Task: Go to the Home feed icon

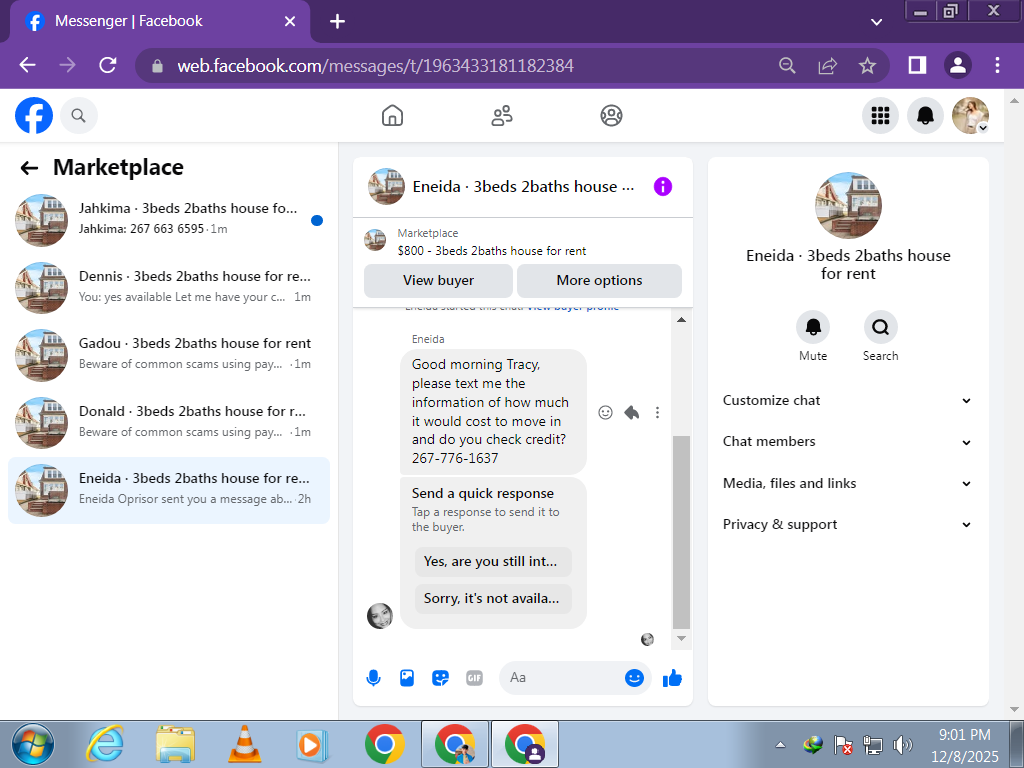Action: coord(392,116)
